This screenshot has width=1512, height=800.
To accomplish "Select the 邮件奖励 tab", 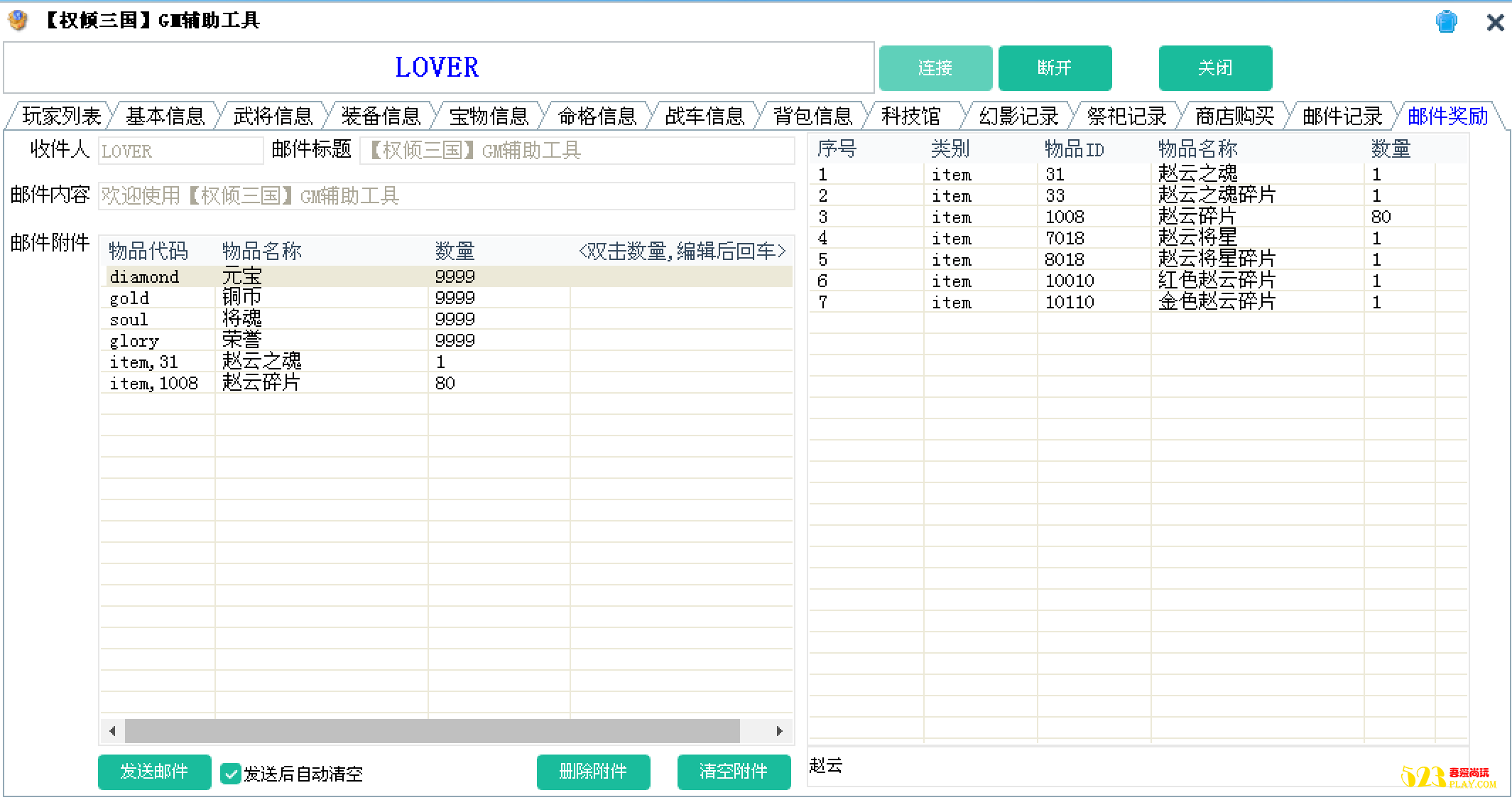I will click(x=1447, y=116).
